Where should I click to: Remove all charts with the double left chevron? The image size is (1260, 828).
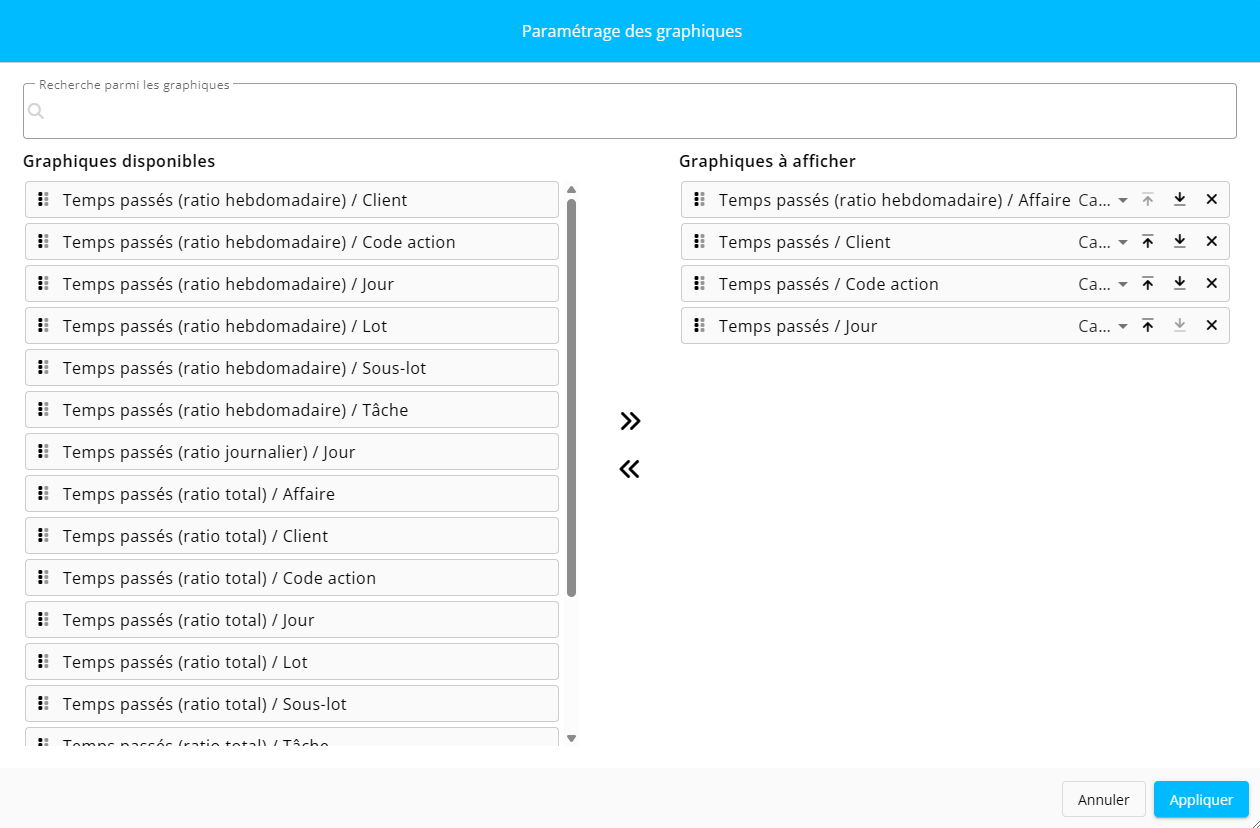coord(629,469)
